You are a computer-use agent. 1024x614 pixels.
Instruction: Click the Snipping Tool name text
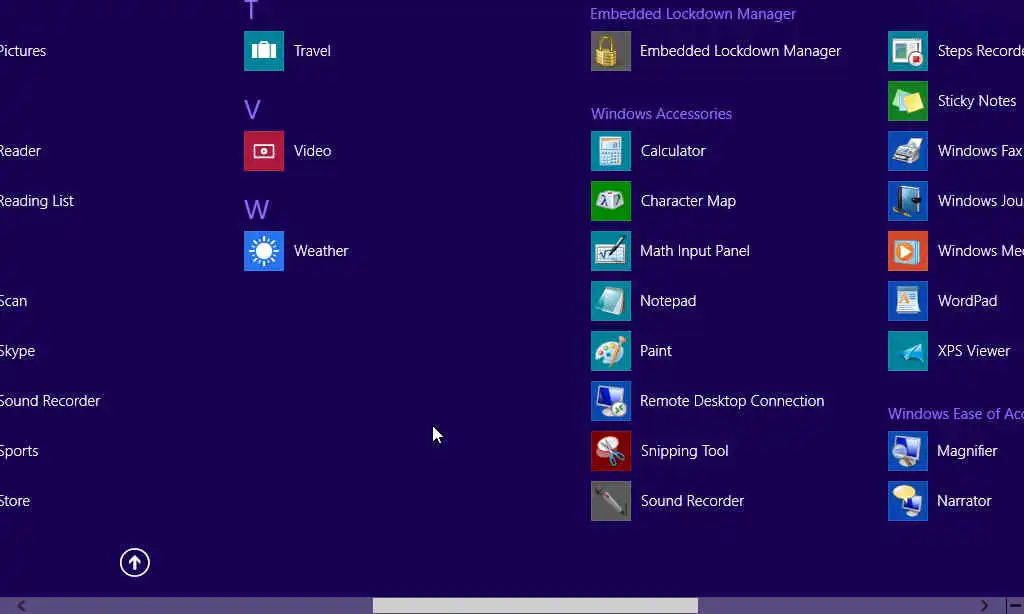[684, 451]
